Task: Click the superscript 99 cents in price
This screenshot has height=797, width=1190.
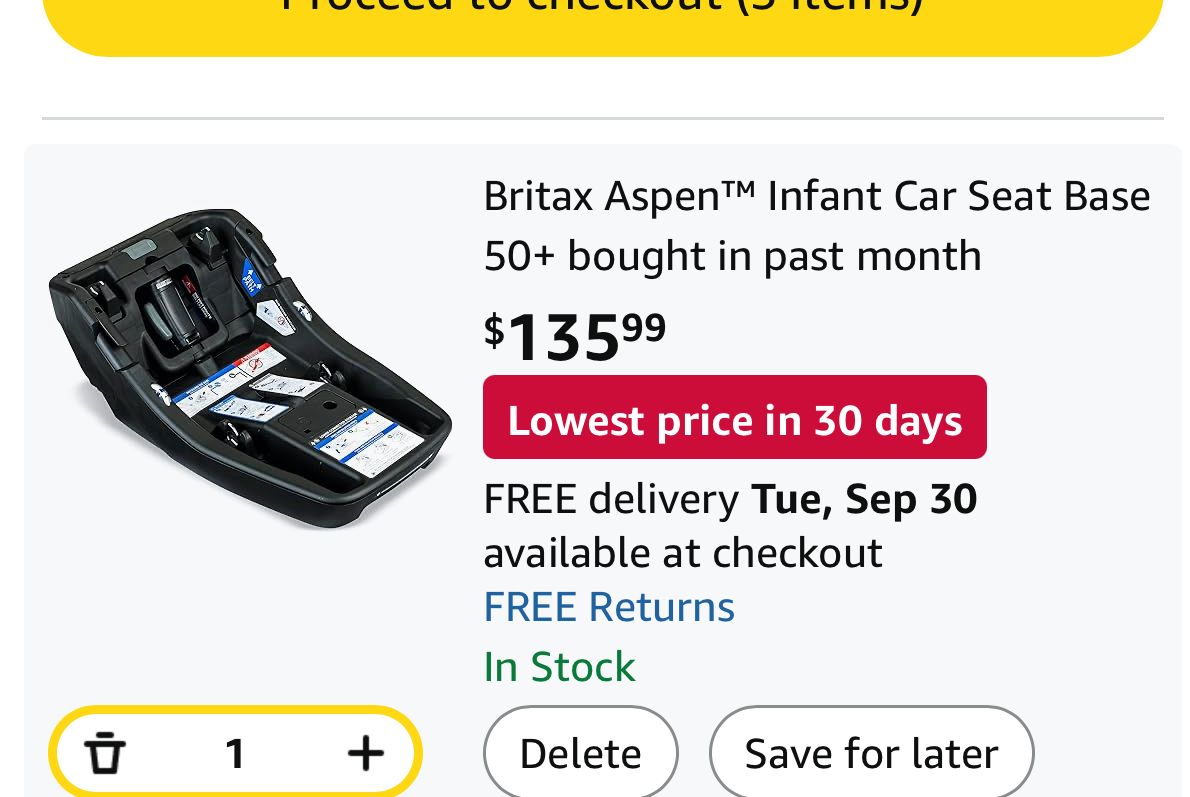Action: (x=644, y=326)
